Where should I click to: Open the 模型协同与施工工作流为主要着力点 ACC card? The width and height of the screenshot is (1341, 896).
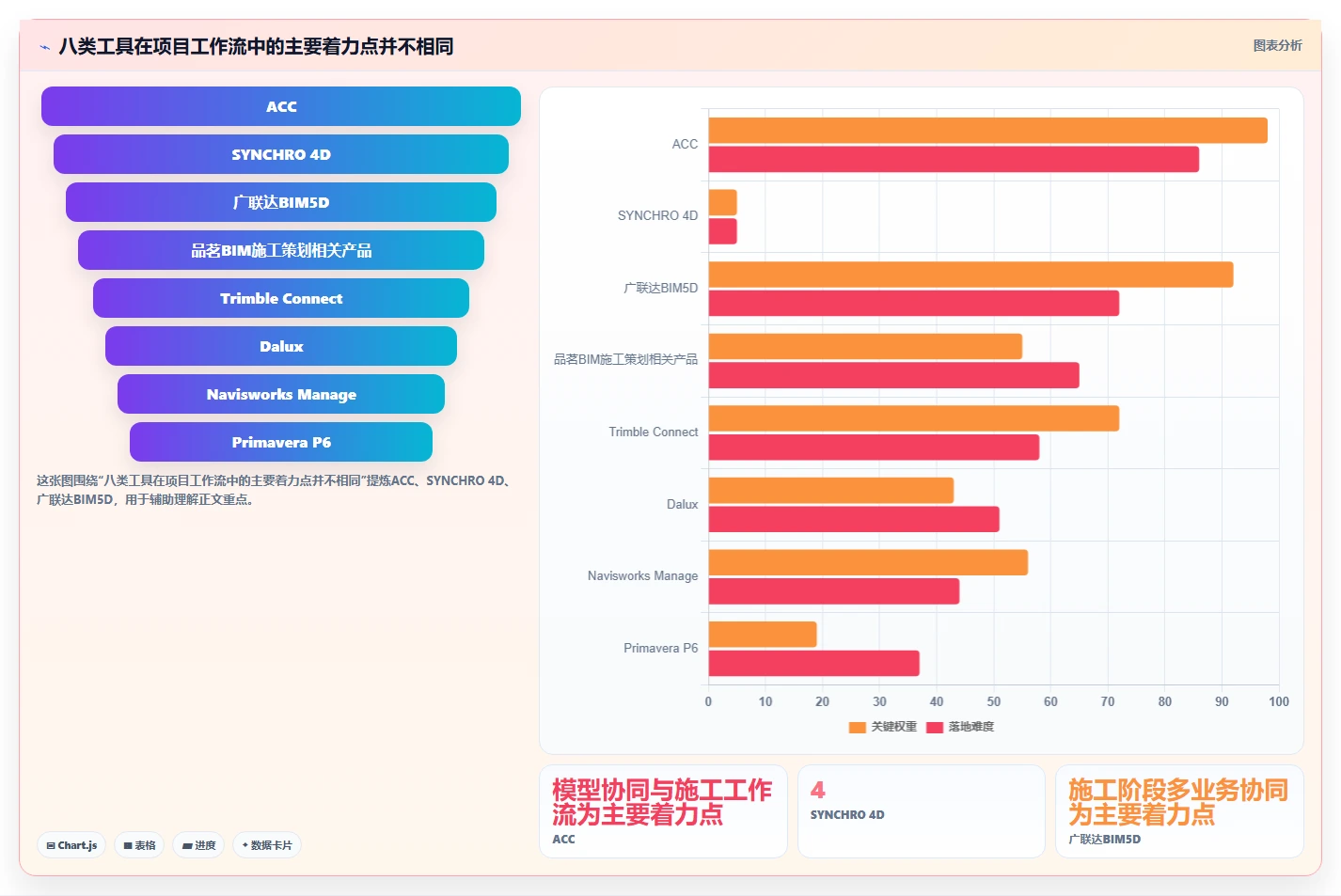pyautogui.click(x=663, y=811)
